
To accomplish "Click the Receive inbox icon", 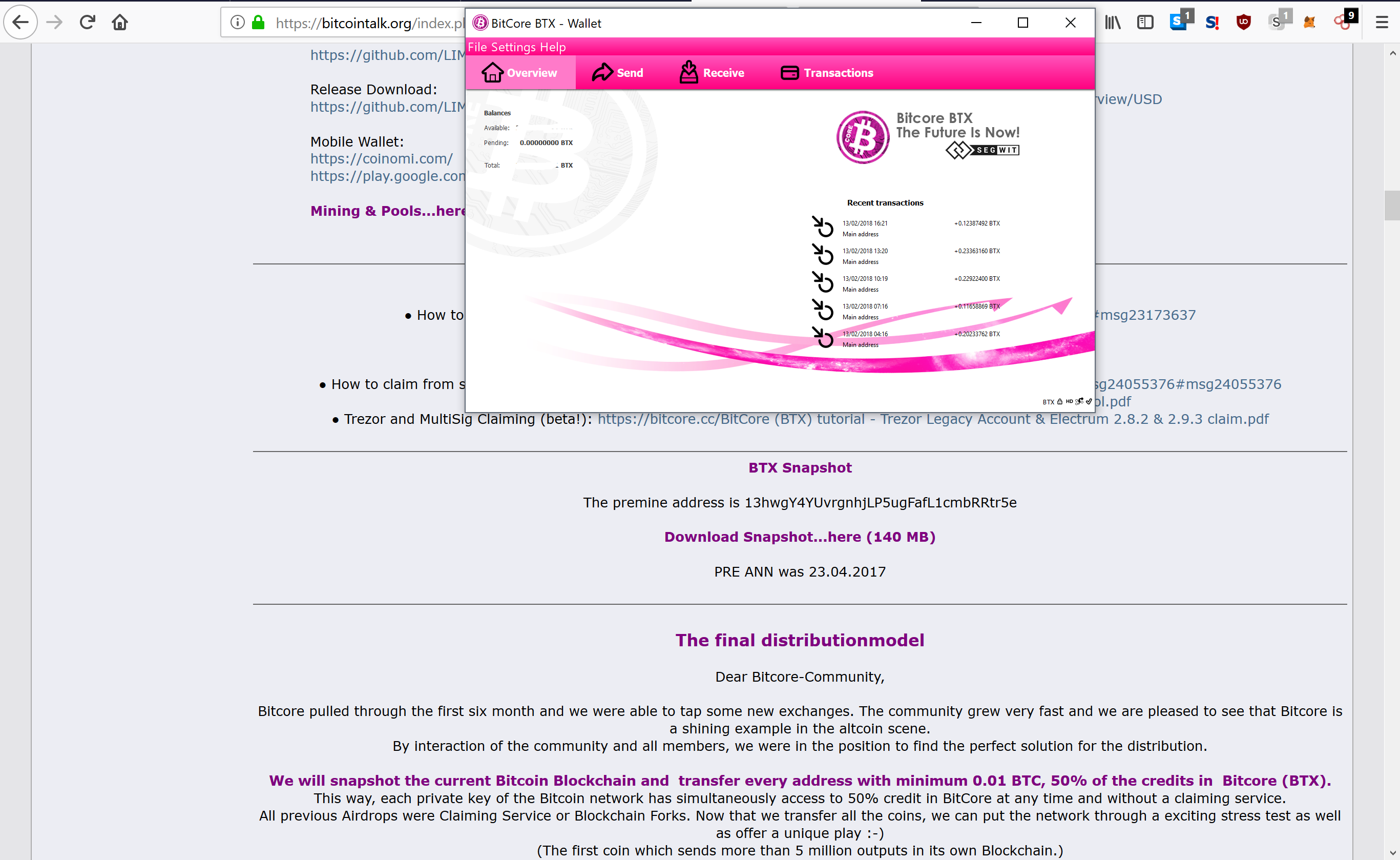I will click(689, 72).
